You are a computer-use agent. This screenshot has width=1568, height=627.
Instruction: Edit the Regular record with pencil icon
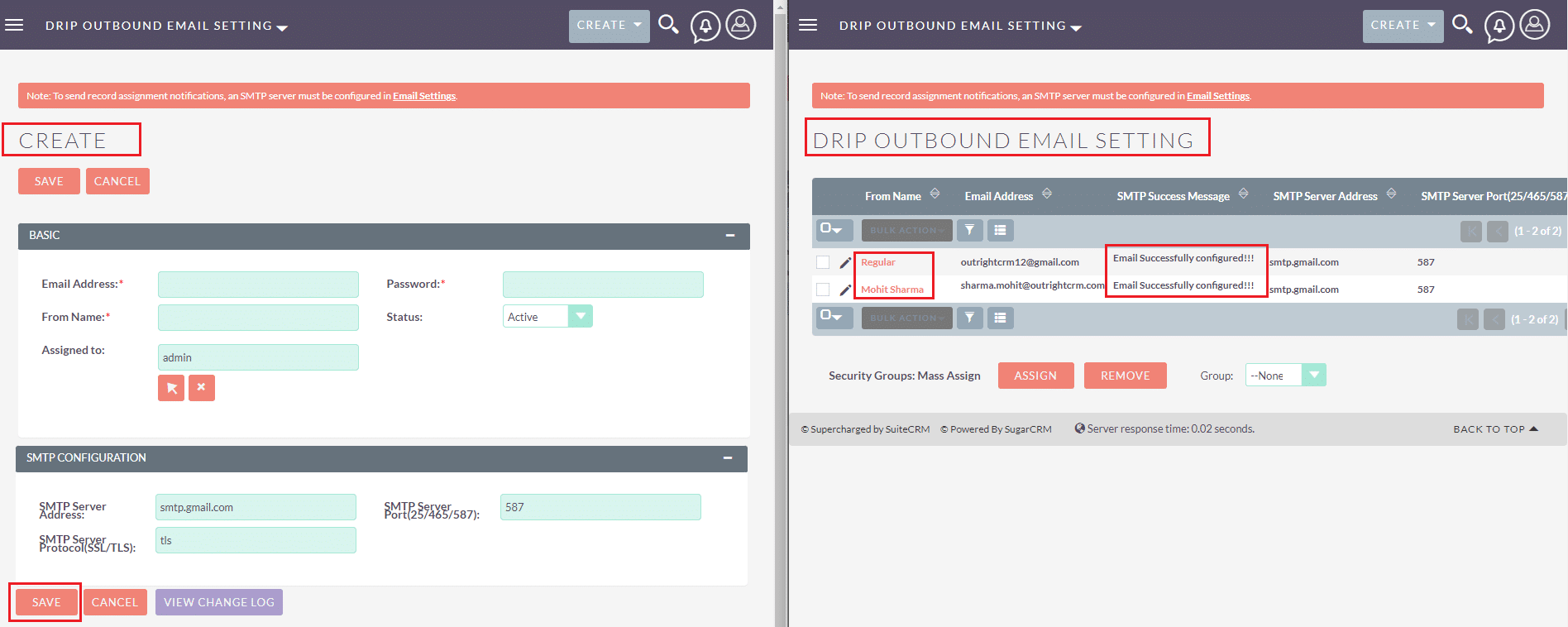[x=844, y=263]
